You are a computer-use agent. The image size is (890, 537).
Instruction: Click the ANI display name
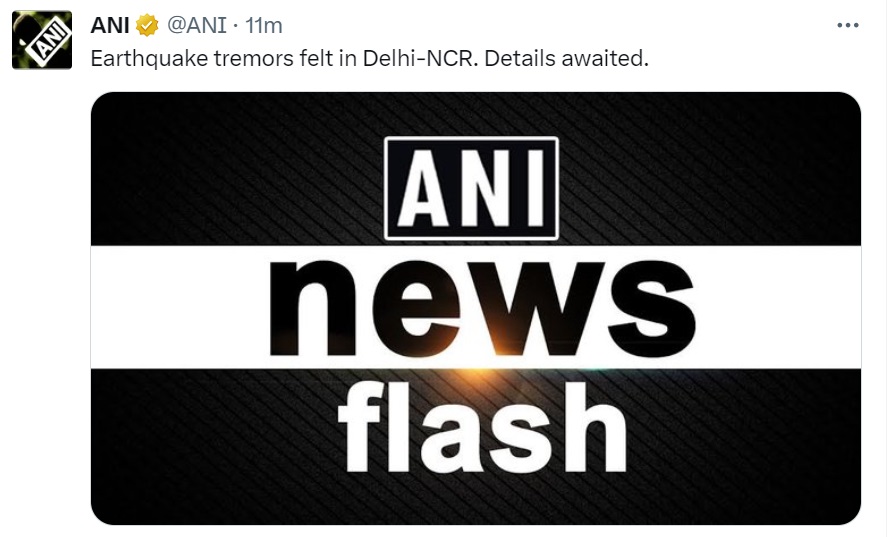pos(110,25)
